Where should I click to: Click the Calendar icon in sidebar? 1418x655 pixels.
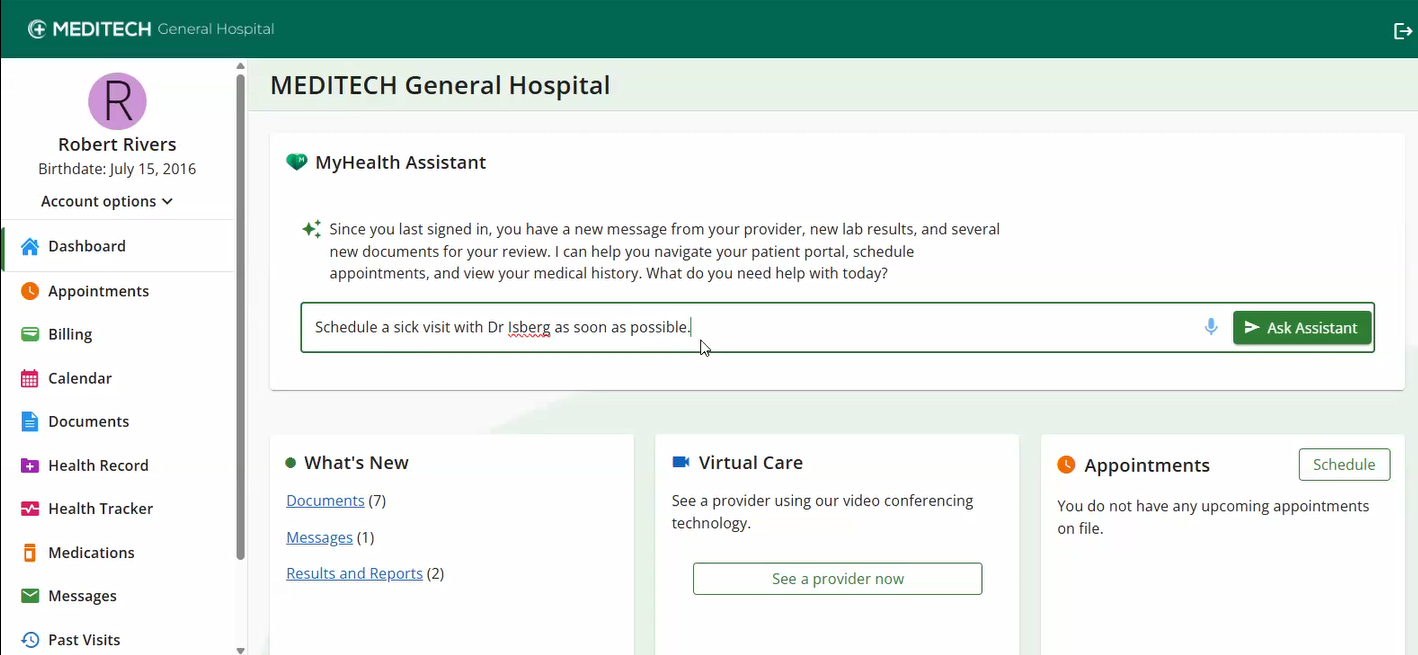coord(30,378)
